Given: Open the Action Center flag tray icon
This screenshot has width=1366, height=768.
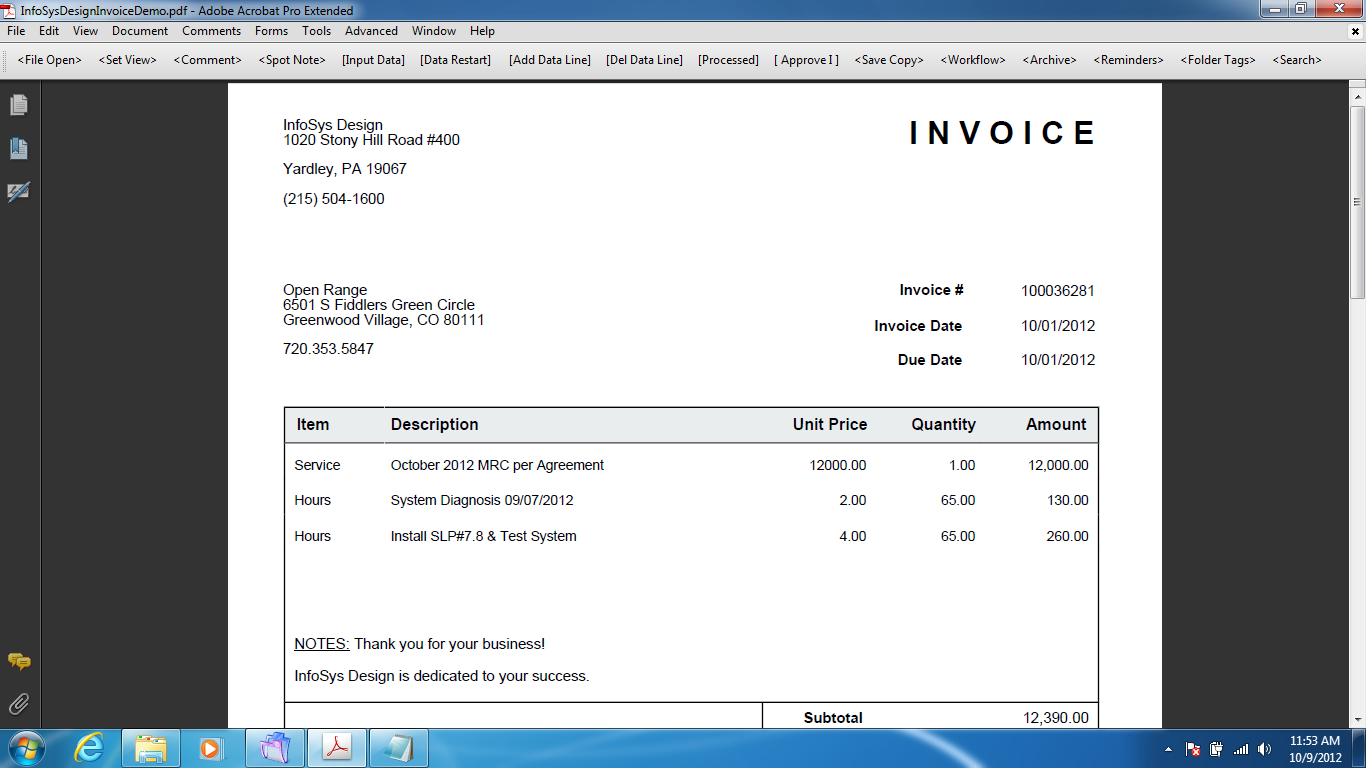Looking at the screenshot, I should pos(1193,749).
